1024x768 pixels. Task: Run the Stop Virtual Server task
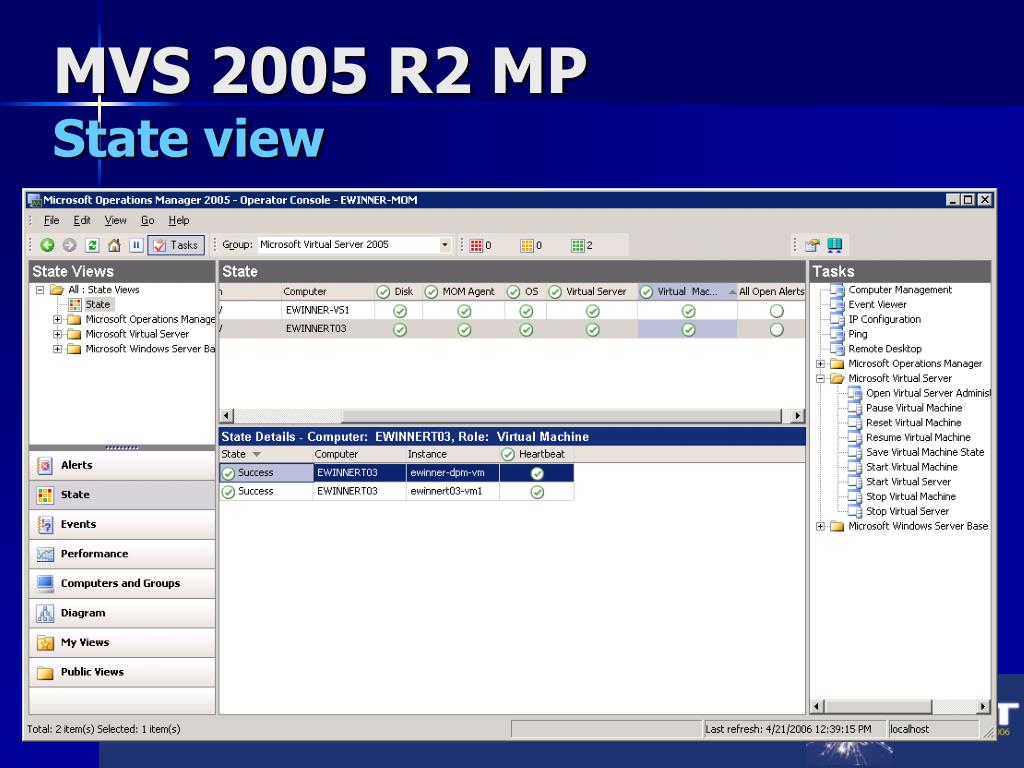907,511
